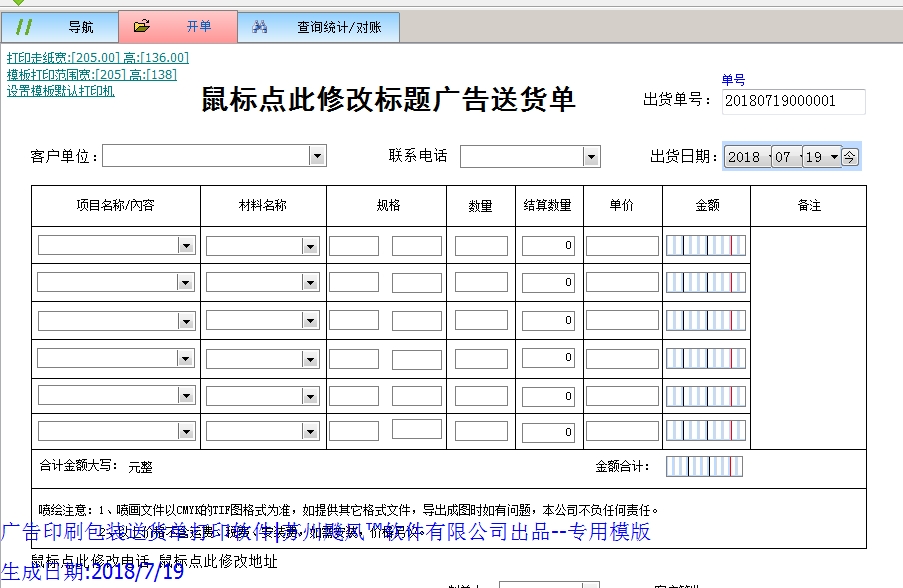Switch to the 查询统计/对账 tab
903x588 pixels.
click(338, 27)
